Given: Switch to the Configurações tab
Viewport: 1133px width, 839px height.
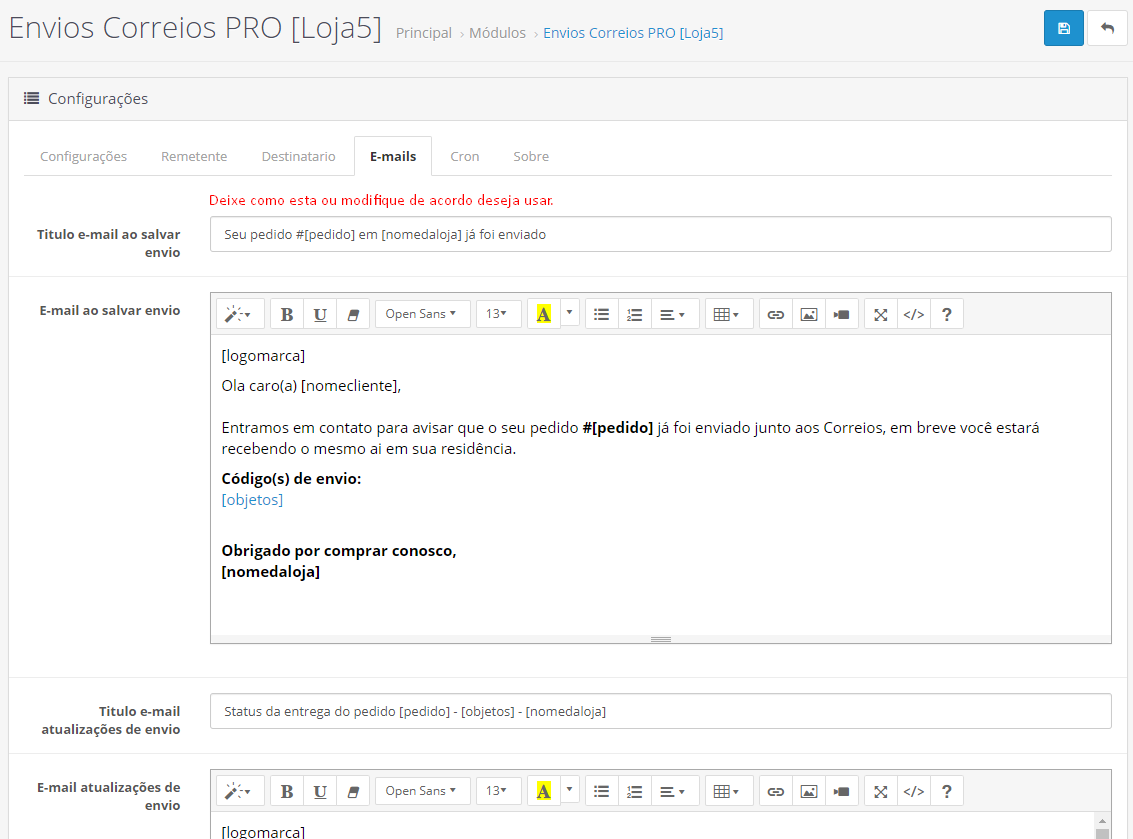Looking at the screenshot, I should tap(83, 156).
